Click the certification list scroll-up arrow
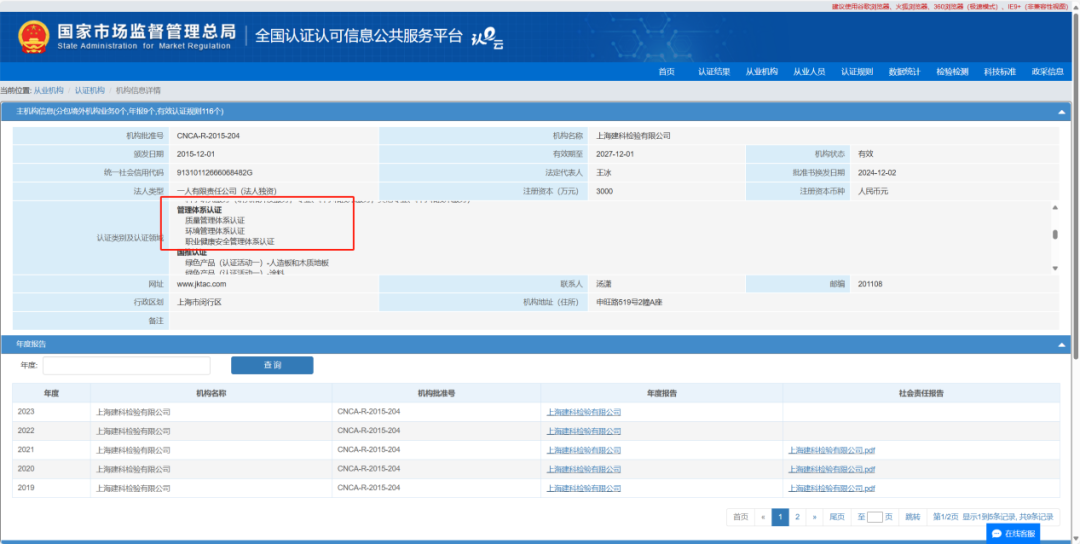The width and height of the screenshot is (1080, 544). click(x=1055, y=207)
